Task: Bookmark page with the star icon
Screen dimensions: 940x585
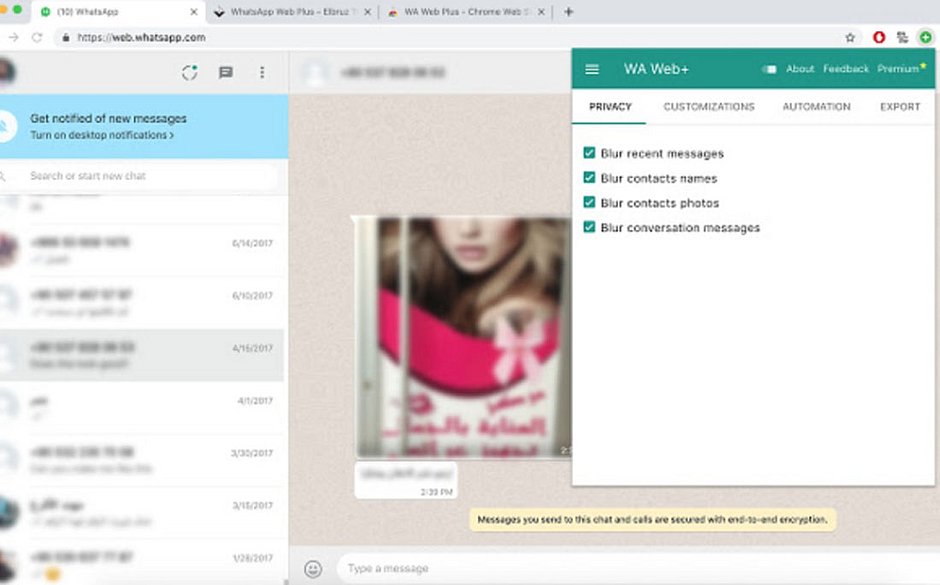Action: 850,37
